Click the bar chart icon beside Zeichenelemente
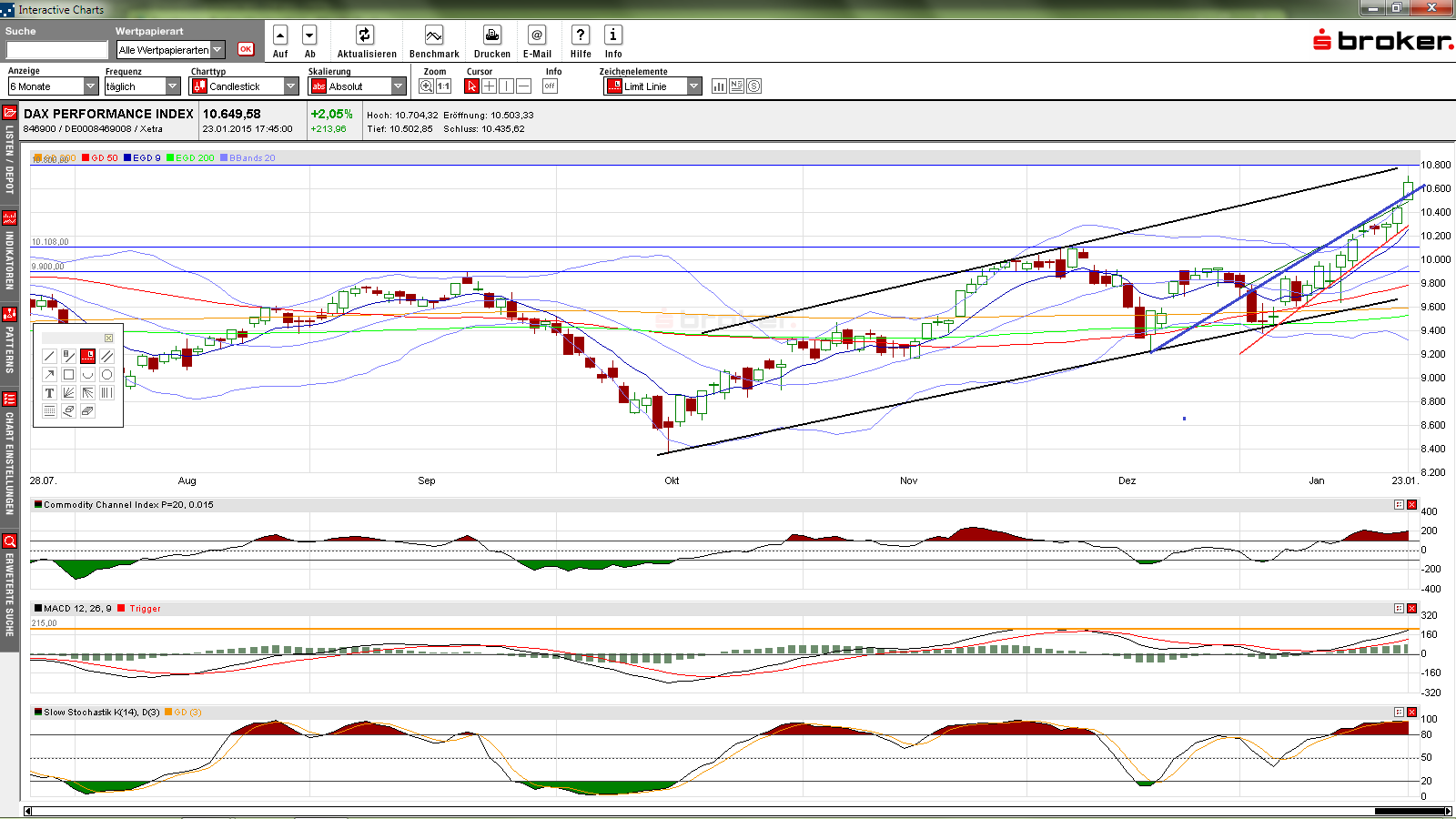1456x819 pixels. 719,86
